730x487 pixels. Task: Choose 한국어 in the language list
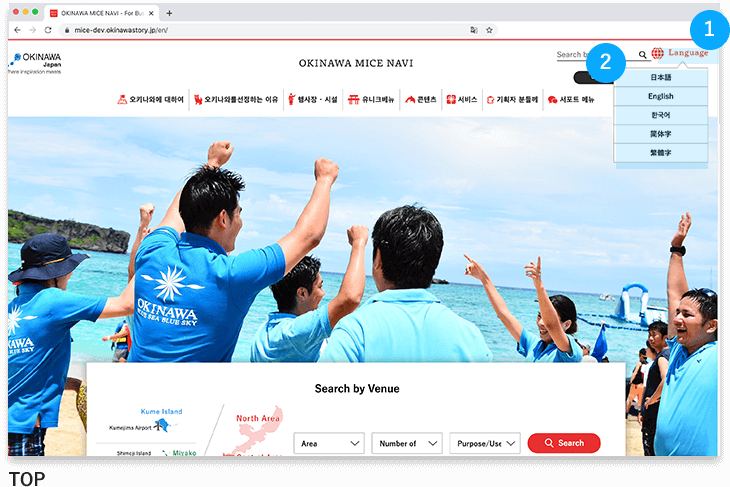(660, 115)
